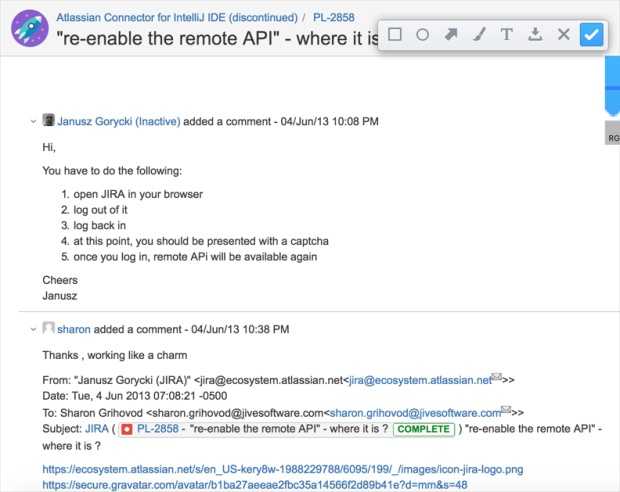Open sharon's user profile link
The image size is (620, 492).
coord(73,328)
